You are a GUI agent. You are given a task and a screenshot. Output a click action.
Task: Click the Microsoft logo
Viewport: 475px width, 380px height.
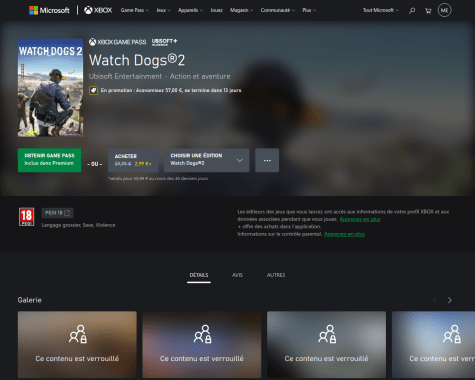click(x=49, y=10)
